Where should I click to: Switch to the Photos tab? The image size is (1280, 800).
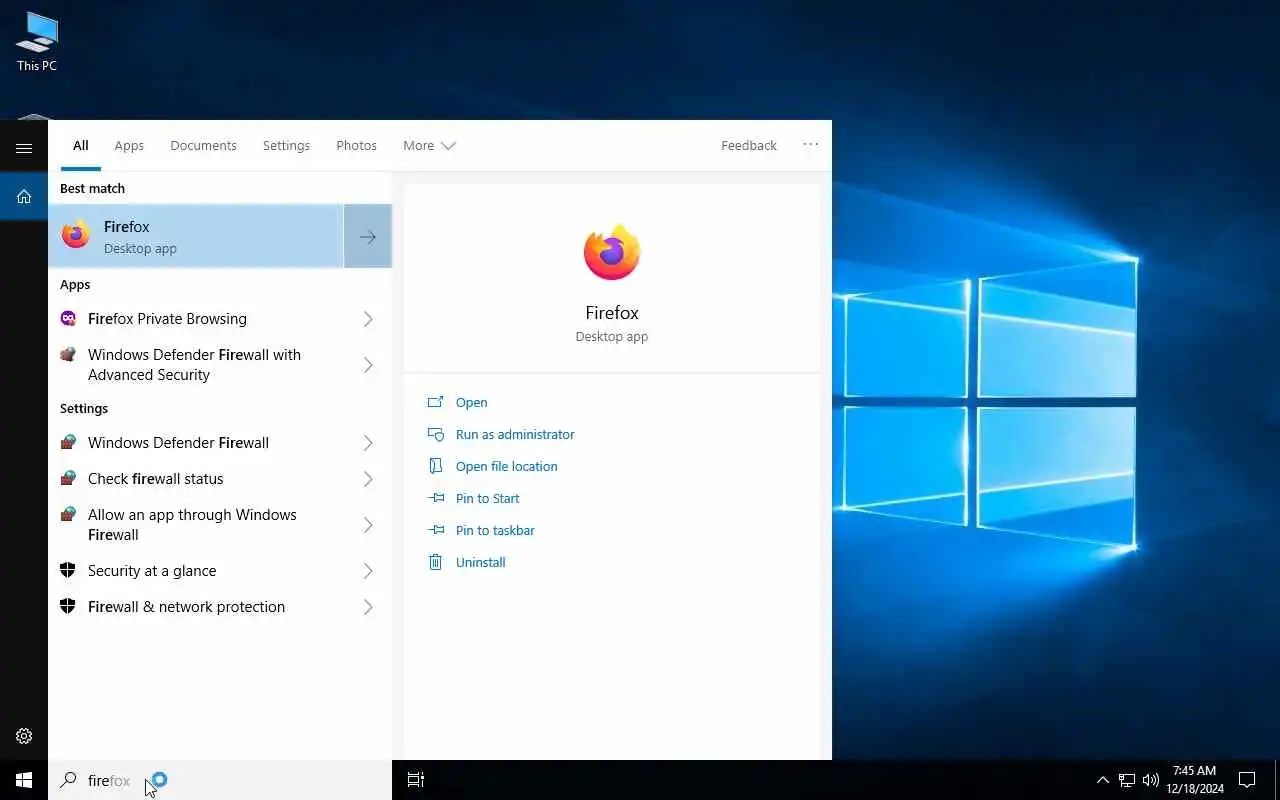(x=356, y=146)
